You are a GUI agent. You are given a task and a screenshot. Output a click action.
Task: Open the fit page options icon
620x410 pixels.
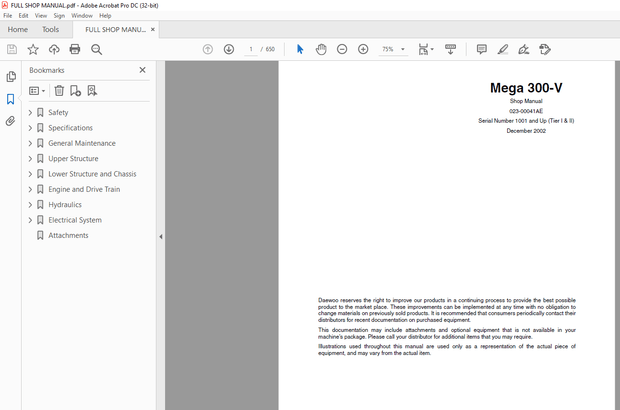point(425,49)
